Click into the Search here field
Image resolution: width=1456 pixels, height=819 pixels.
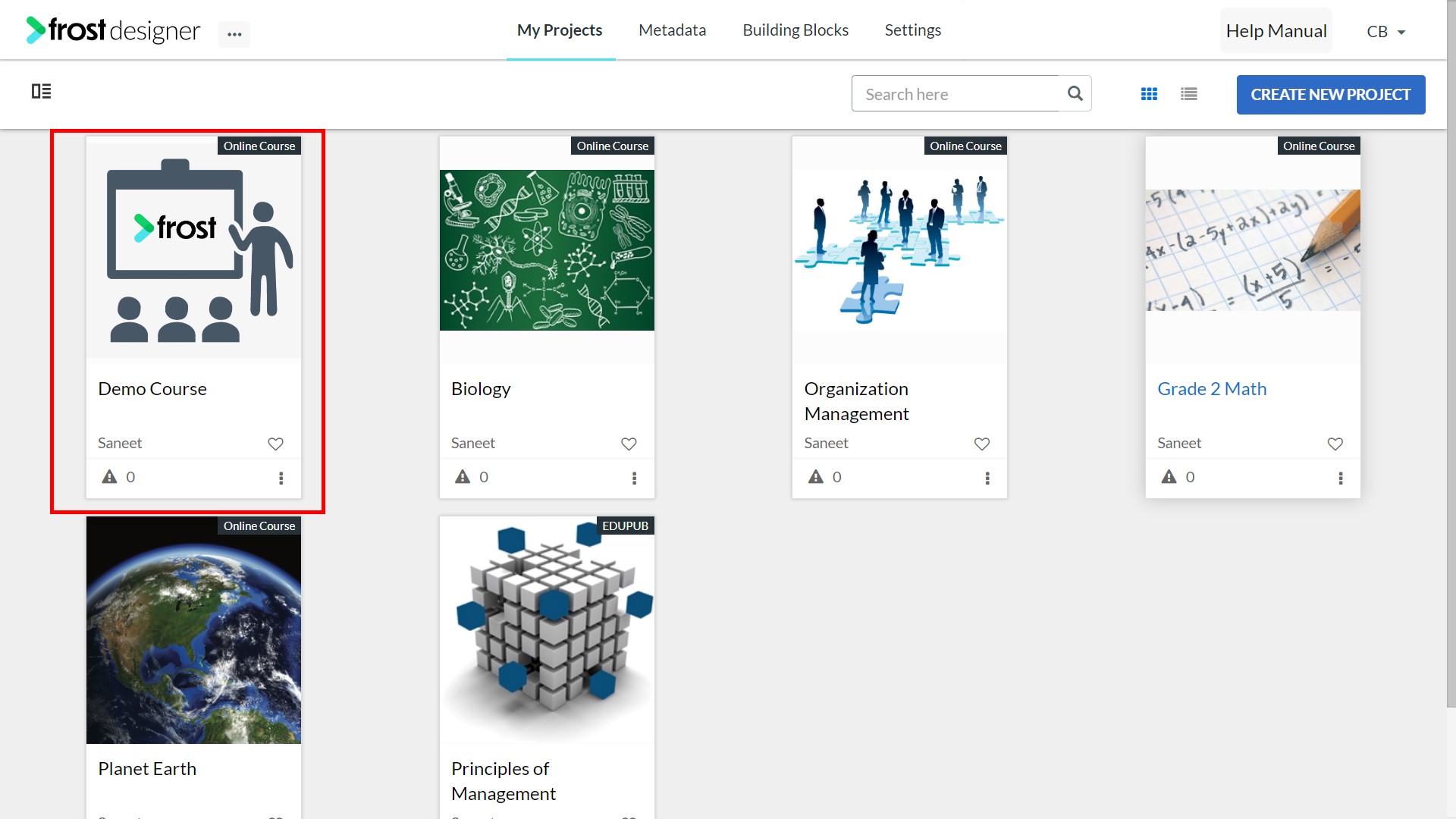955,94
